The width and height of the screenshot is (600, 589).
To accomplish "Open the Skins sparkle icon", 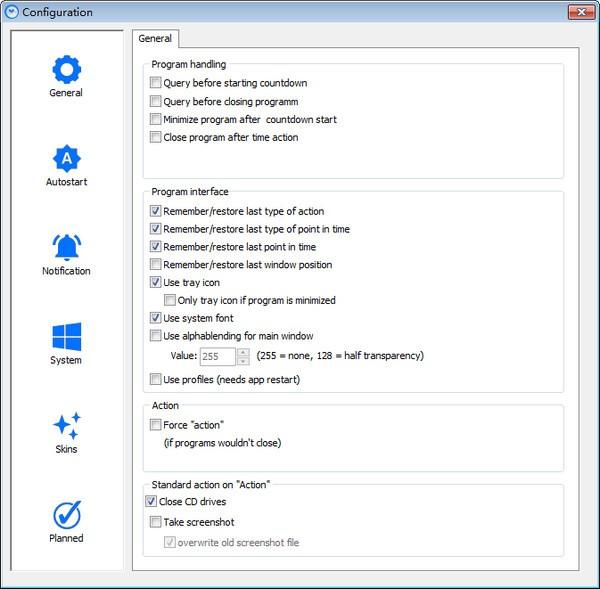I will 67,426.
